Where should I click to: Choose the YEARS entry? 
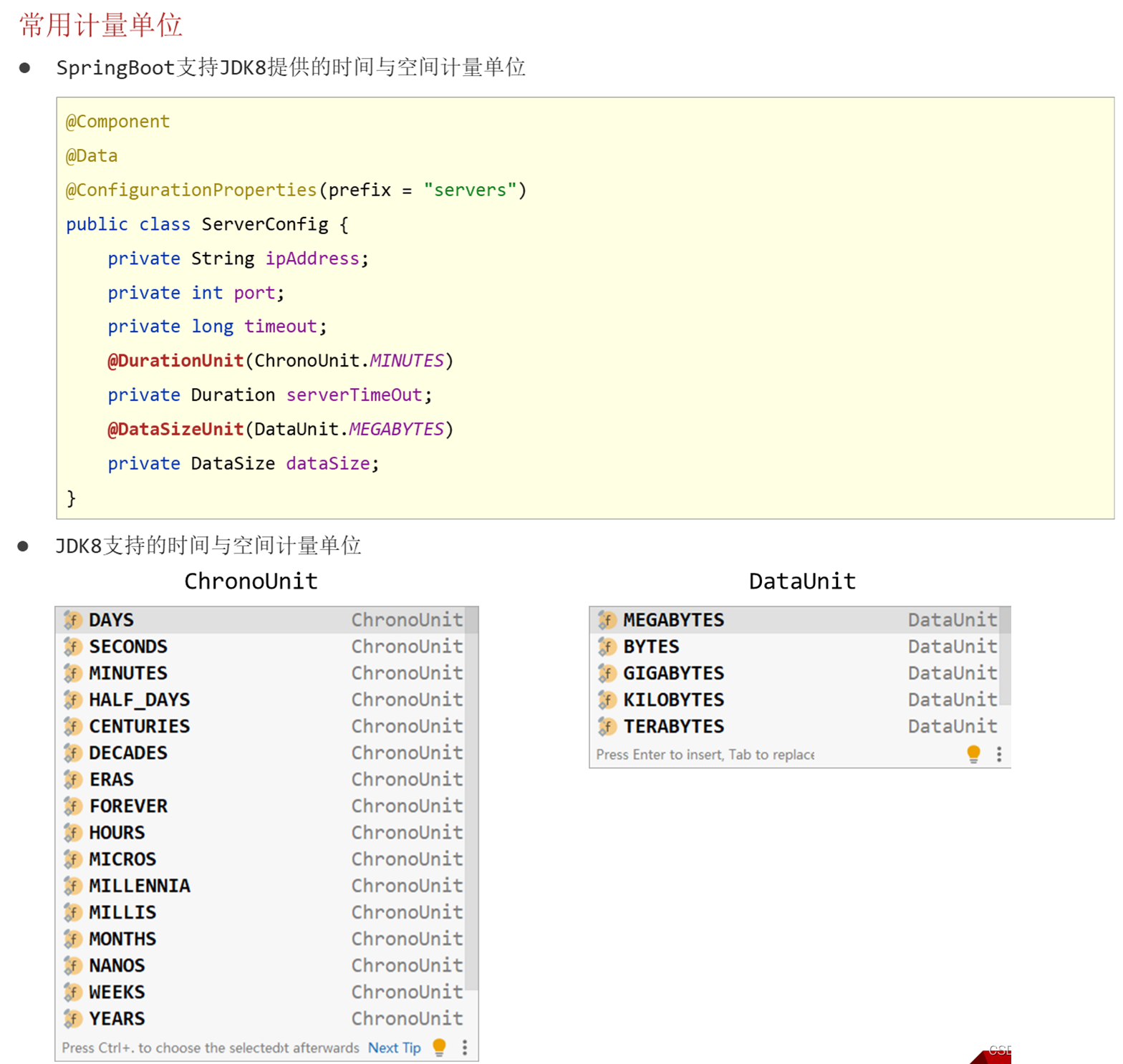click(261, 1017)
